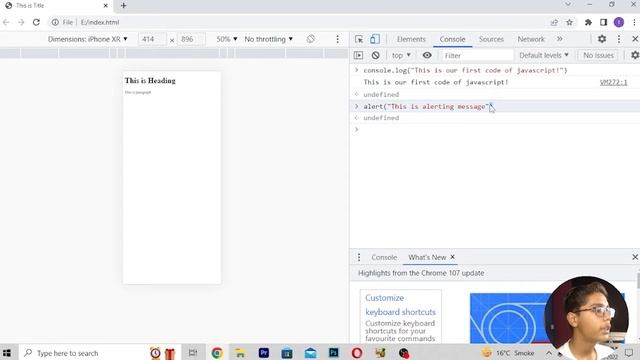Switch to the Network tab
640x360 pixels.
[531, 39]
